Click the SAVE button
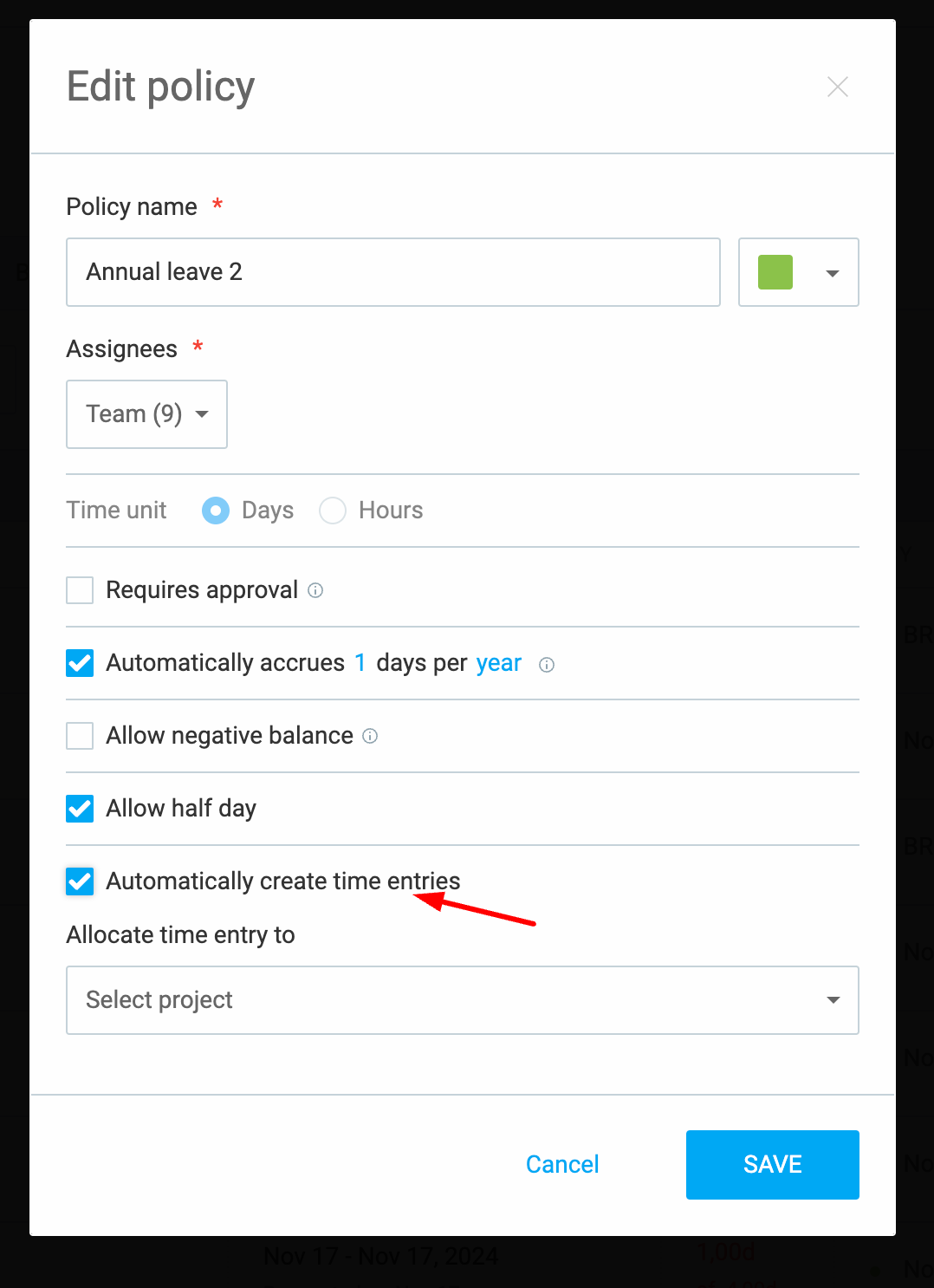 pyautogui.click(x=773, y=1165)
